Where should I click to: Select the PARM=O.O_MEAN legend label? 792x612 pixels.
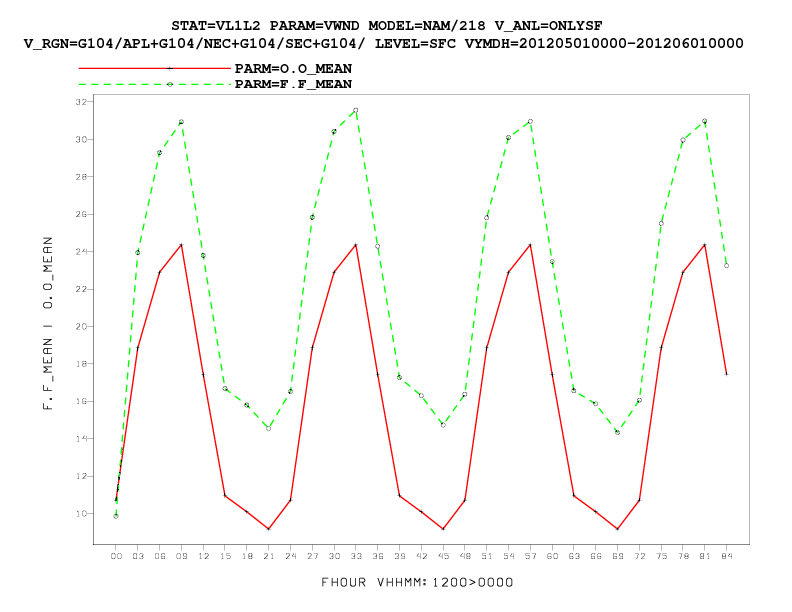coord(293,68)
